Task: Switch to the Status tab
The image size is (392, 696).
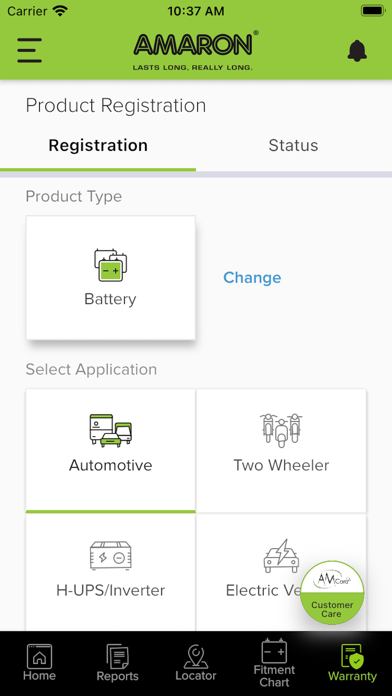Action: [x=293, y=146]
